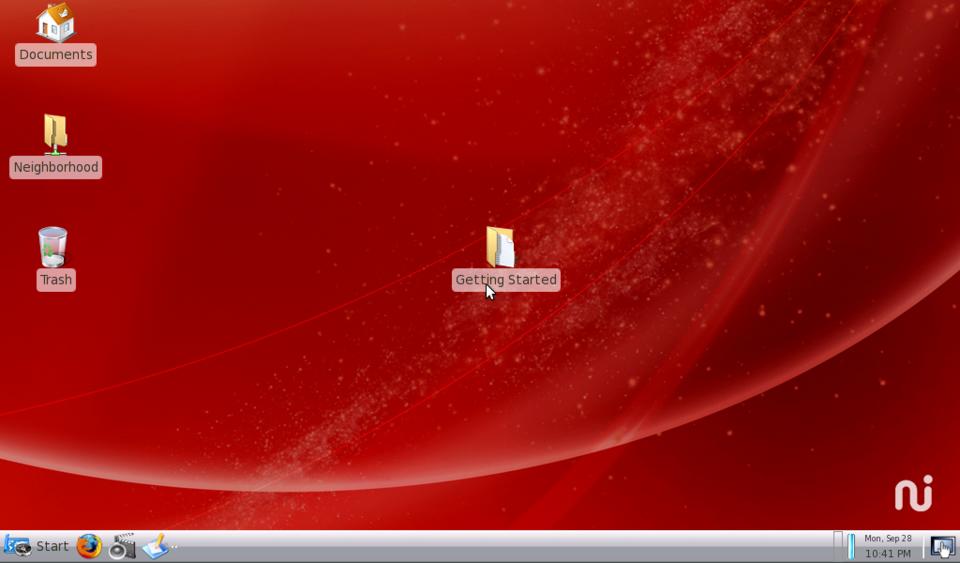Screen dimensions: 960x563
Task: Select the Neighborhood label text
Action: (56, 167)
